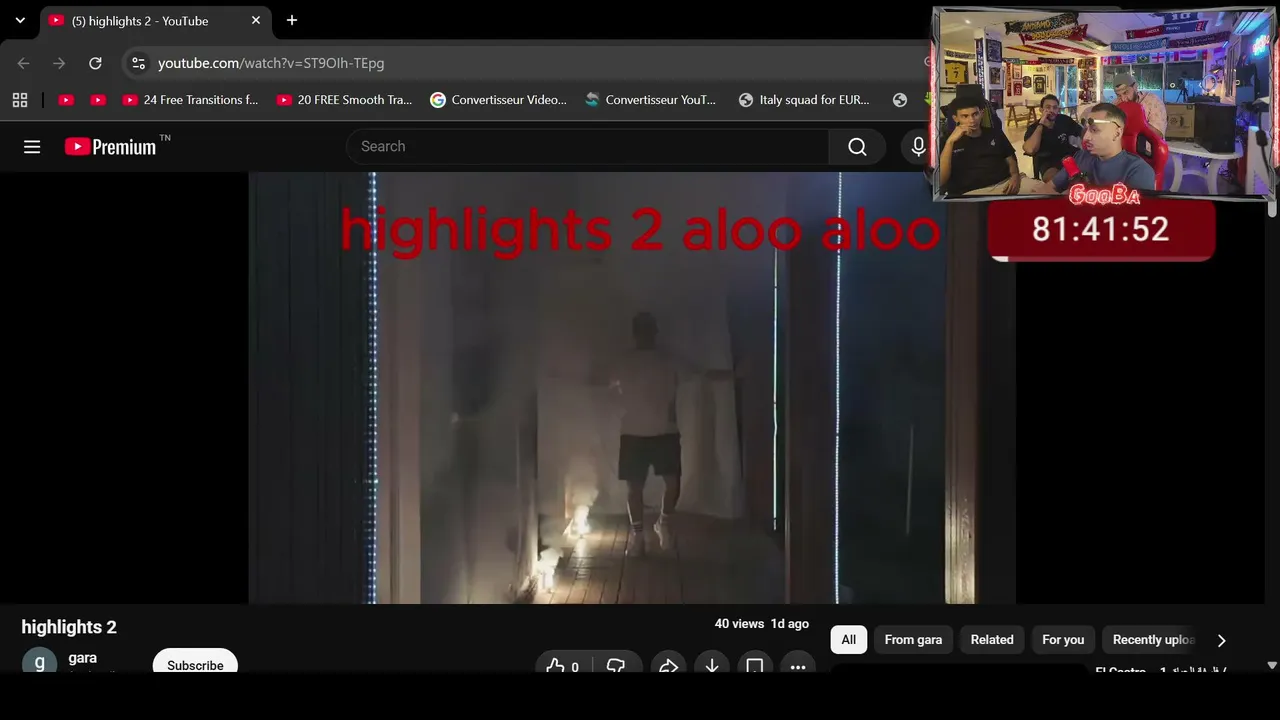
Task: Focus the YouTube search field
Action: 587,147
